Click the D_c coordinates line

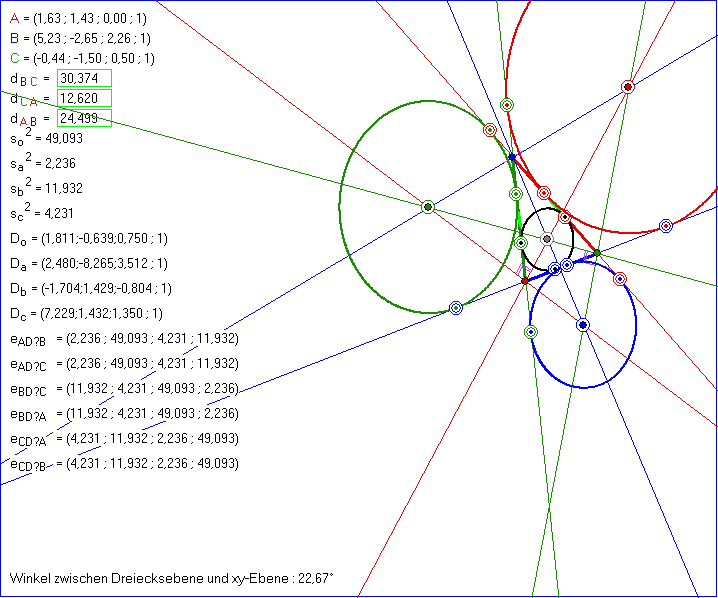pyautogui.click(x=87, y=314)
